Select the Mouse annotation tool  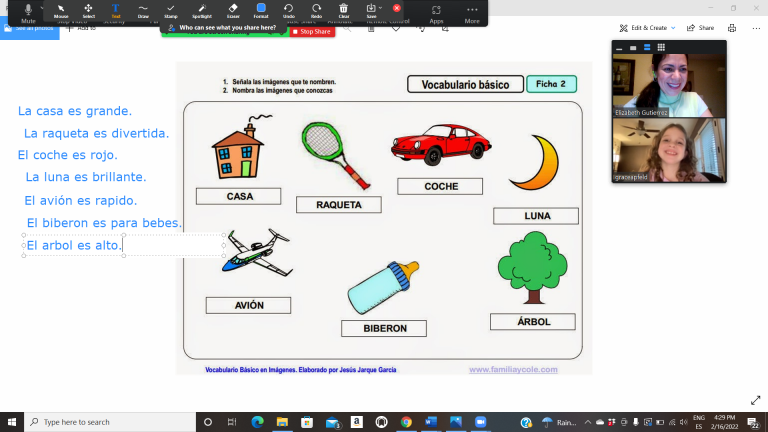click(61, 11)
